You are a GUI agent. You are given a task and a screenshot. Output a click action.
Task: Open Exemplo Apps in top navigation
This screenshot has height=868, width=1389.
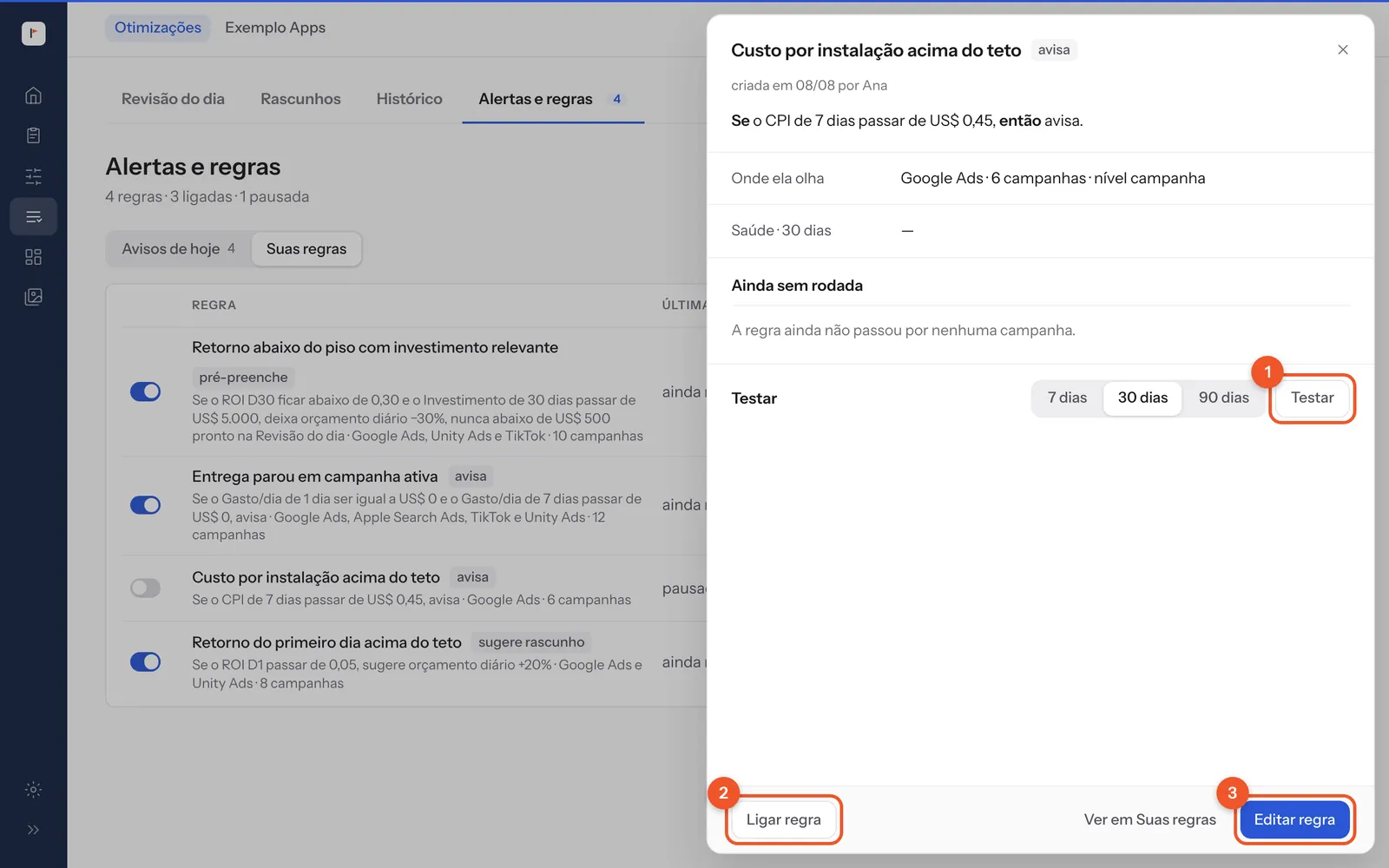pos(275,28)
